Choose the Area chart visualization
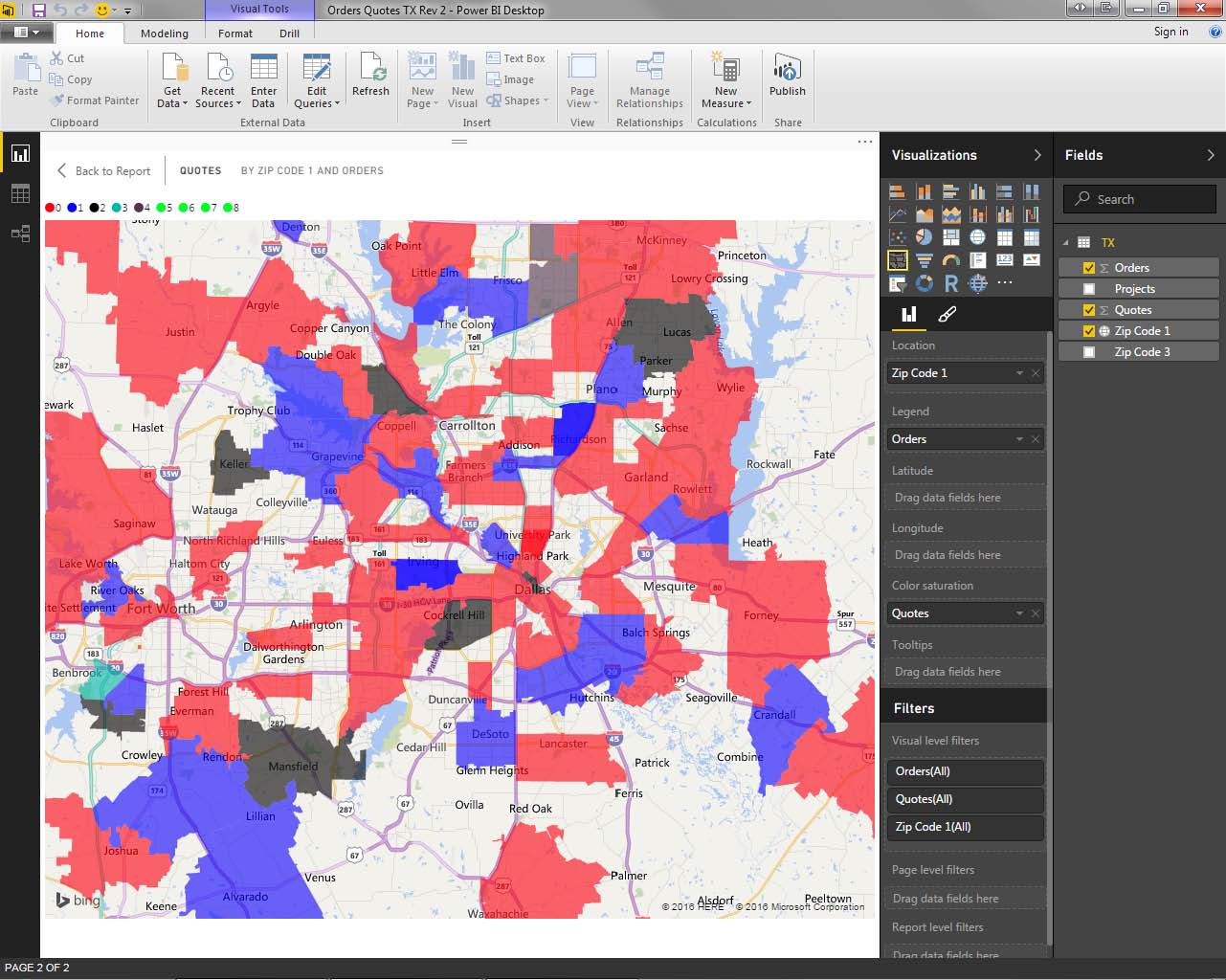The width and height of the screenshot is (1226, 980). (x=924, y=214)
